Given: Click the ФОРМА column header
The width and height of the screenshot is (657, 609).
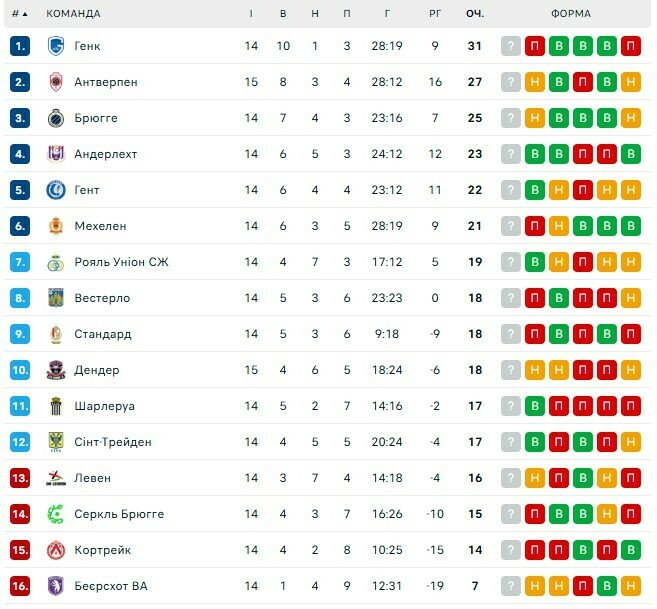Looking at the screenshot, I should [570, 14].
